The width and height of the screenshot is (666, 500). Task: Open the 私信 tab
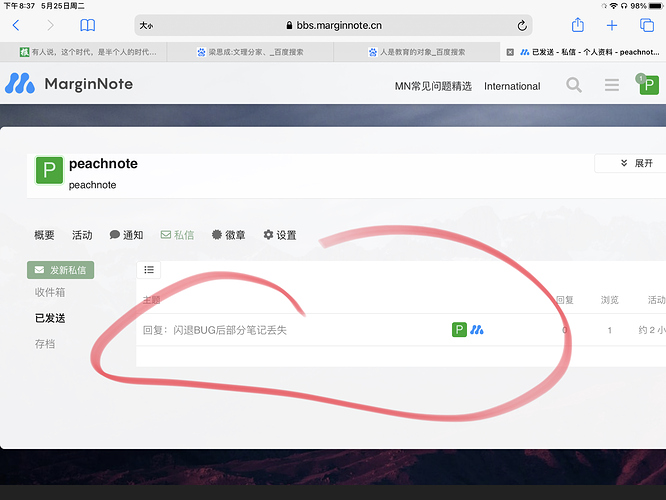178,235
